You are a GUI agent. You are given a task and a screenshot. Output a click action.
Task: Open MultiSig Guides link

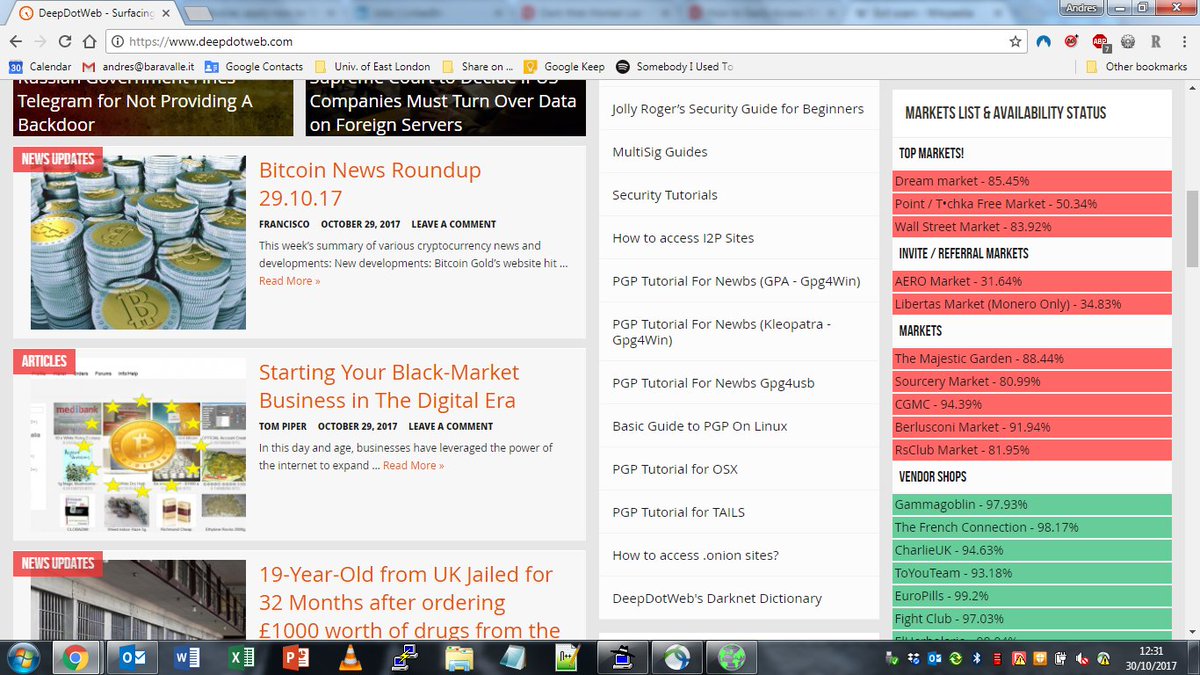coord(660,152)
